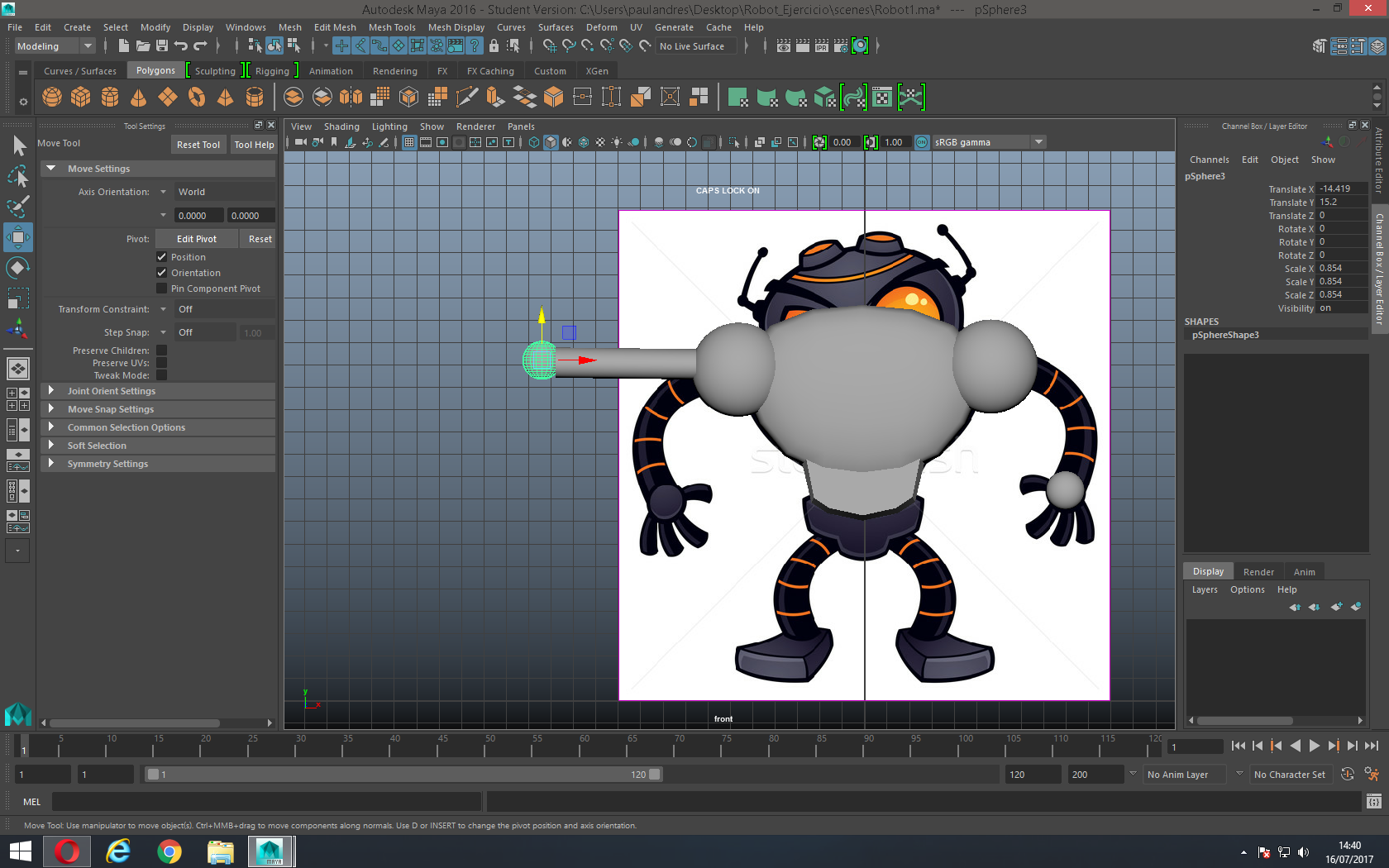This screenshot has height=868, width=1389.
Task: Create a polygon pipe shelf icon
Action: point(255,98)
